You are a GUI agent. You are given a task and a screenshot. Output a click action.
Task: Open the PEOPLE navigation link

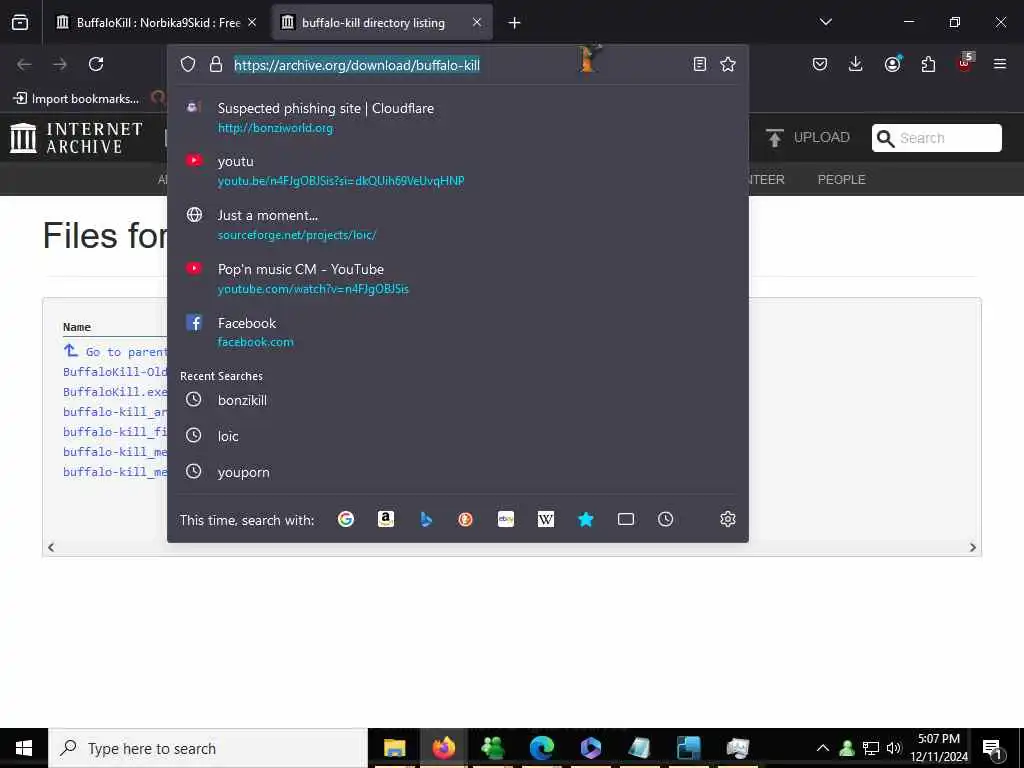point(841,180)
